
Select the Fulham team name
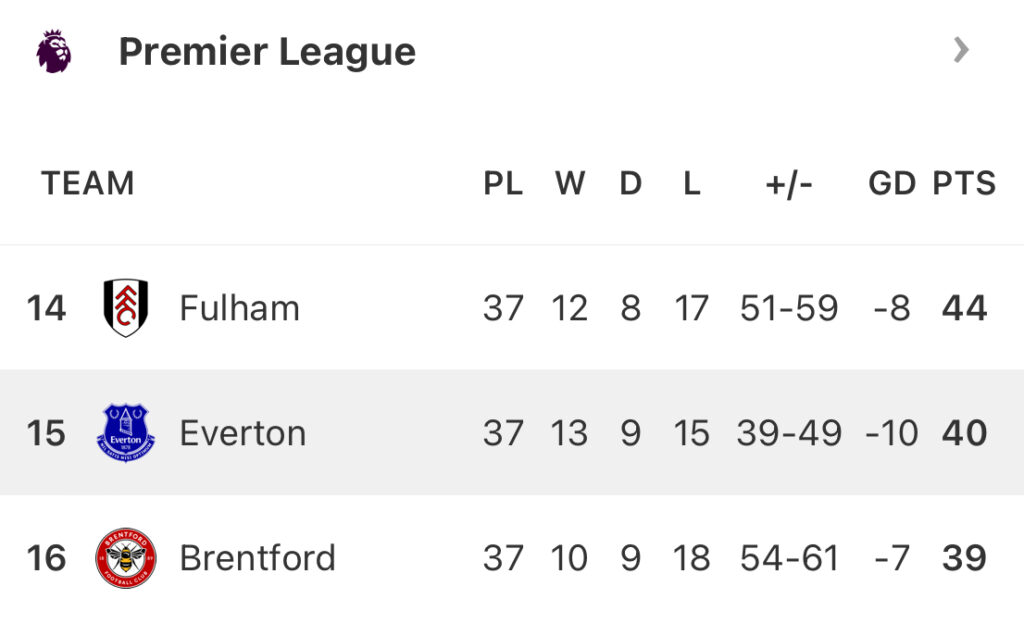(x=240, y=308)
